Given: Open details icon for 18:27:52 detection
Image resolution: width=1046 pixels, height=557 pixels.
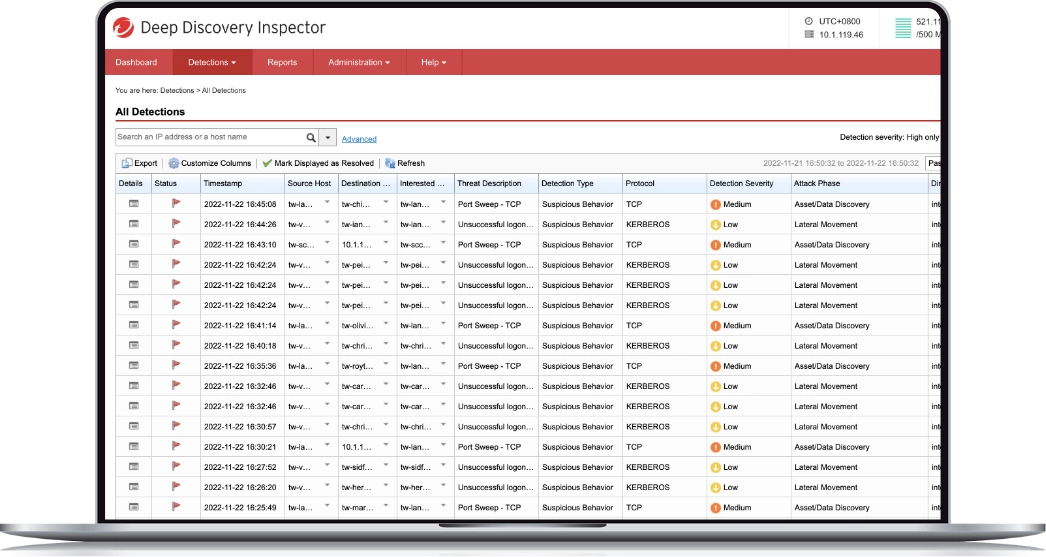Looking at the screenshot, I should [133, 467].
